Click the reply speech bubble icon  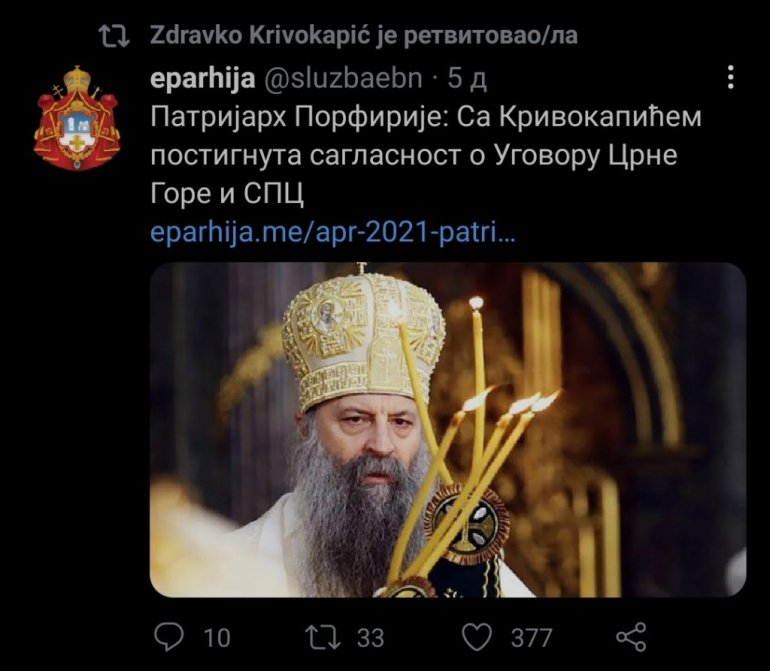coord(168,637)
